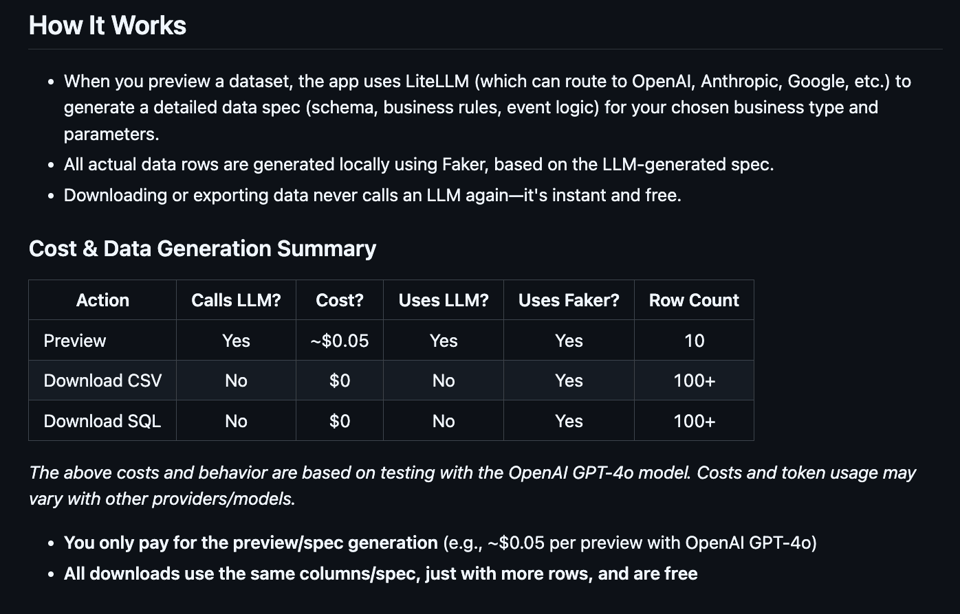Click the "Action" table column header

[x=102, y=300]
